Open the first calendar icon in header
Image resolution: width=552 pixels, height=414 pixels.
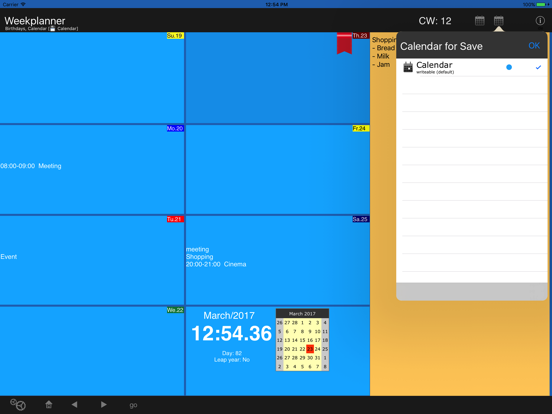coord(479,21)
